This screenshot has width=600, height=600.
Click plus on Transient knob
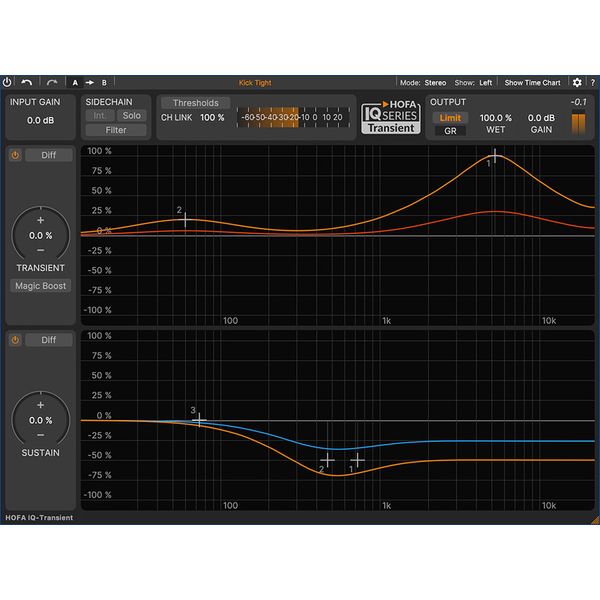41,220
